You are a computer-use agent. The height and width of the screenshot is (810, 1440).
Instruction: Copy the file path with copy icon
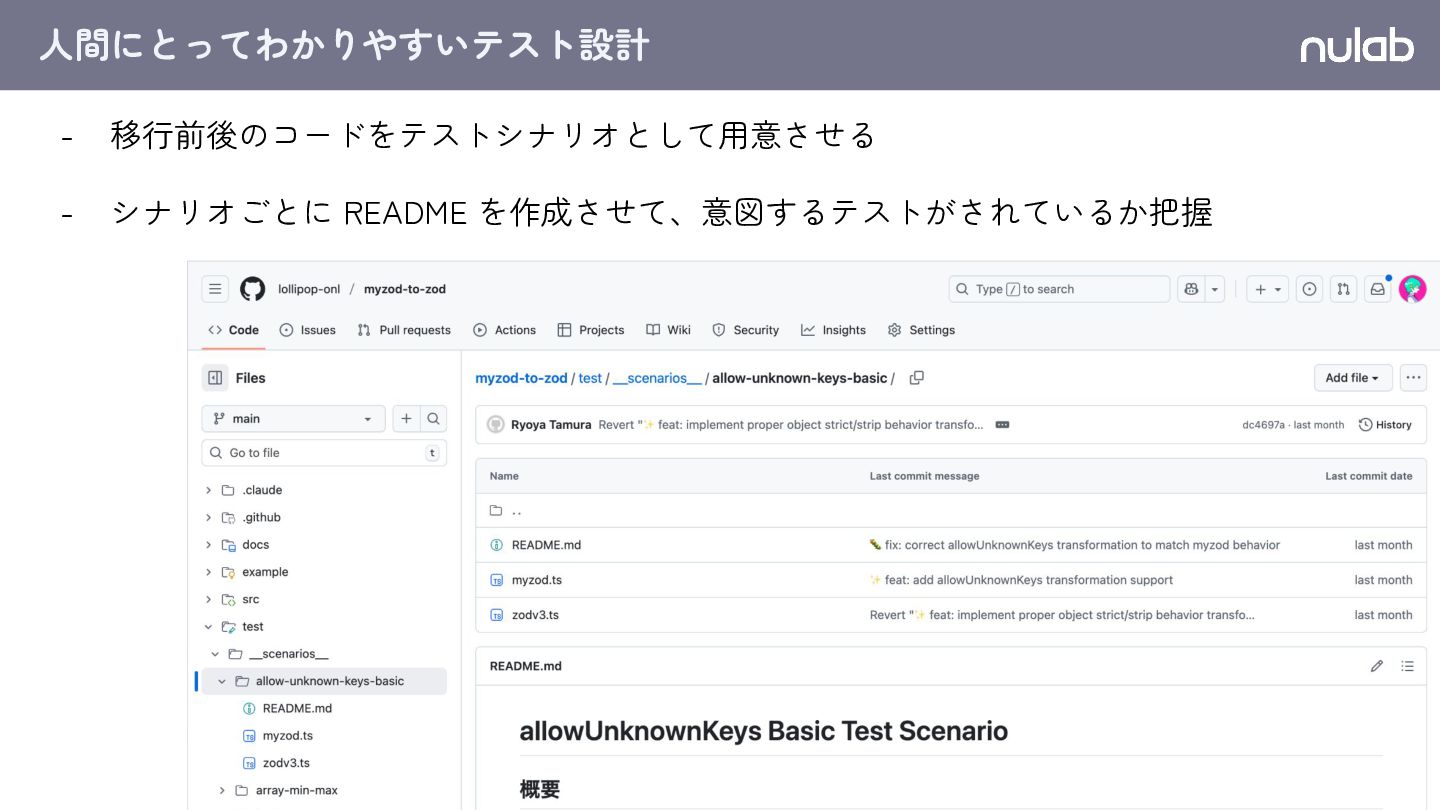click(916, 378)
